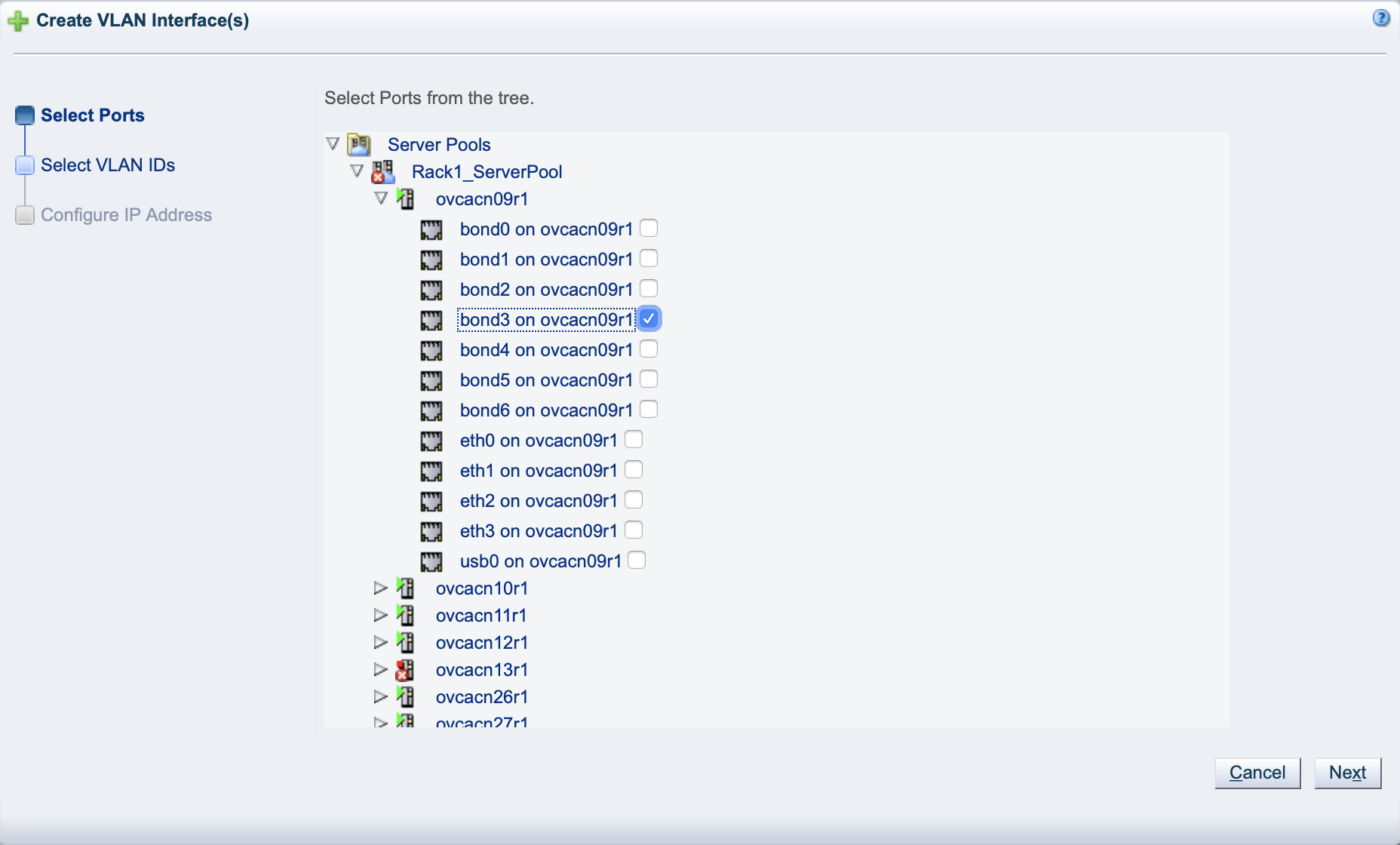
Task: Collapse the Server Pools tree node
Action: point(333,143)
